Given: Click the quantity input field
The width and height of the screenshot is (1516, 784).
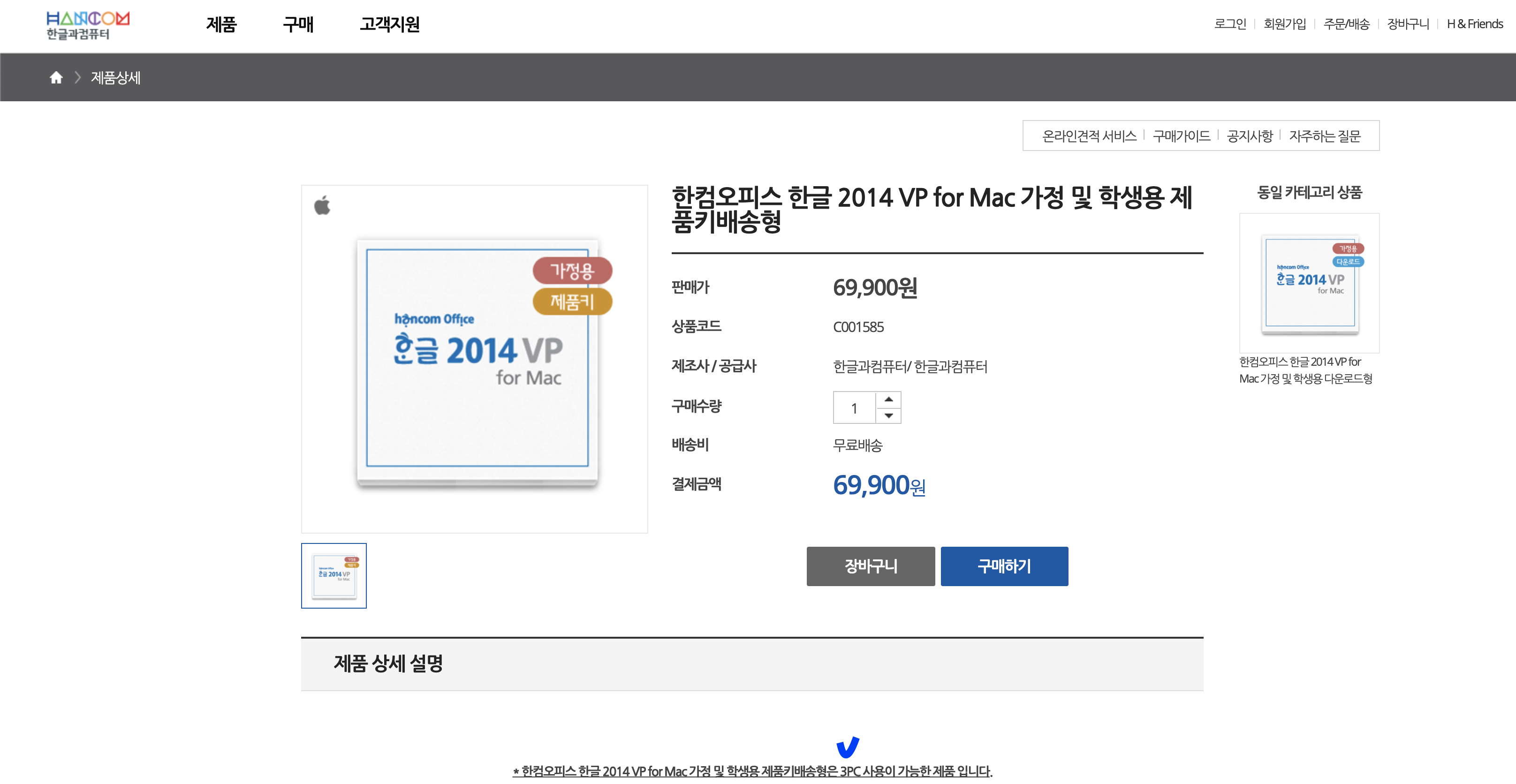Looking at the screenshot, I should pos(855,407).
